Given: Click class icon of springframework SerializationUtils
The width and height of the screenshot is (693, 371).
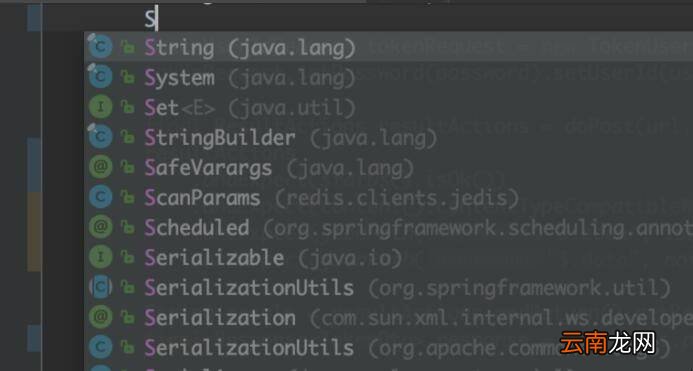Looking at the screenshot, I should click(100, 287).
